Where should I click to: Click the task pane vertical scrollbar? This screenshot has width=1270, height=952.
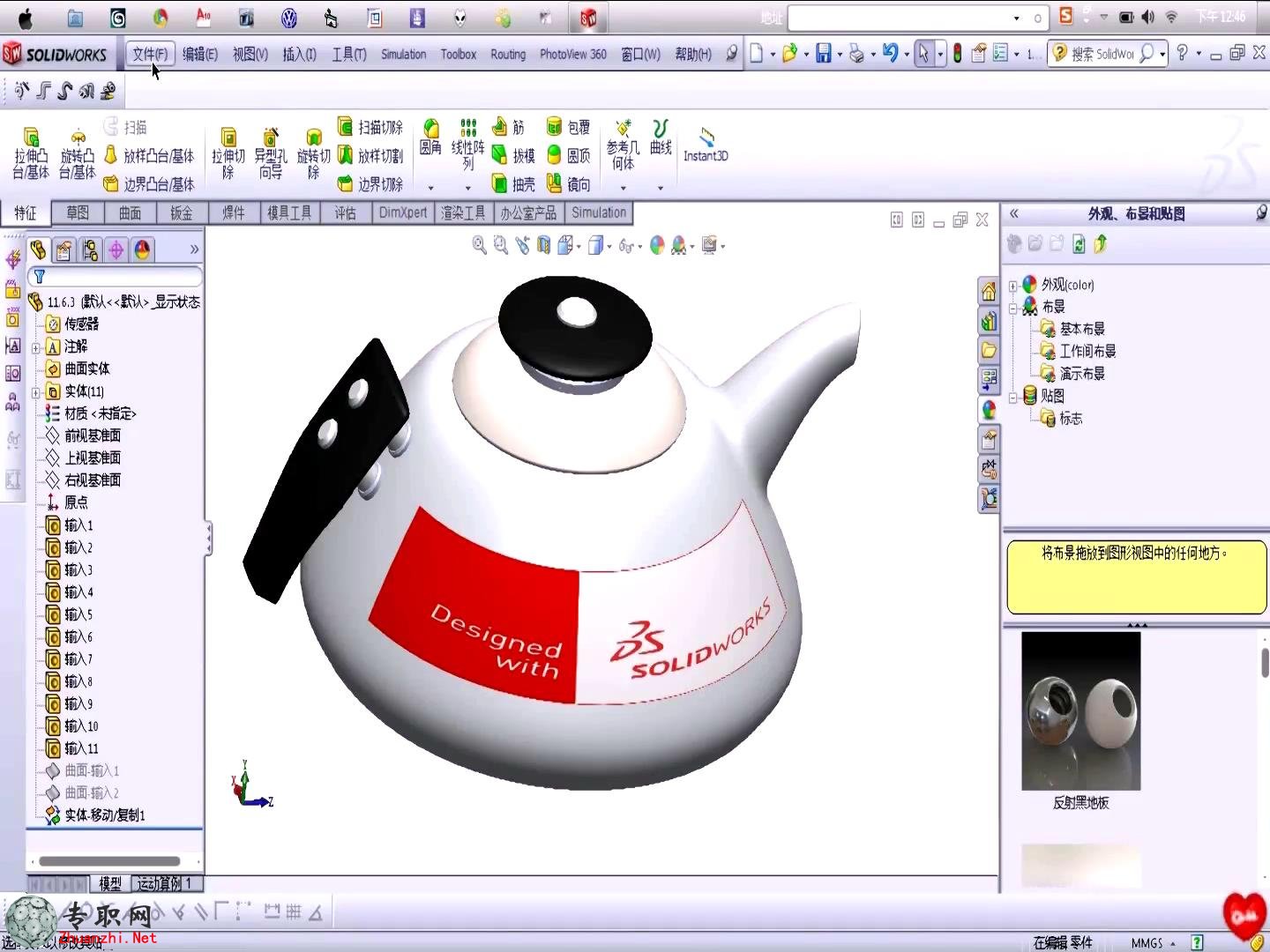[1265, 662]
